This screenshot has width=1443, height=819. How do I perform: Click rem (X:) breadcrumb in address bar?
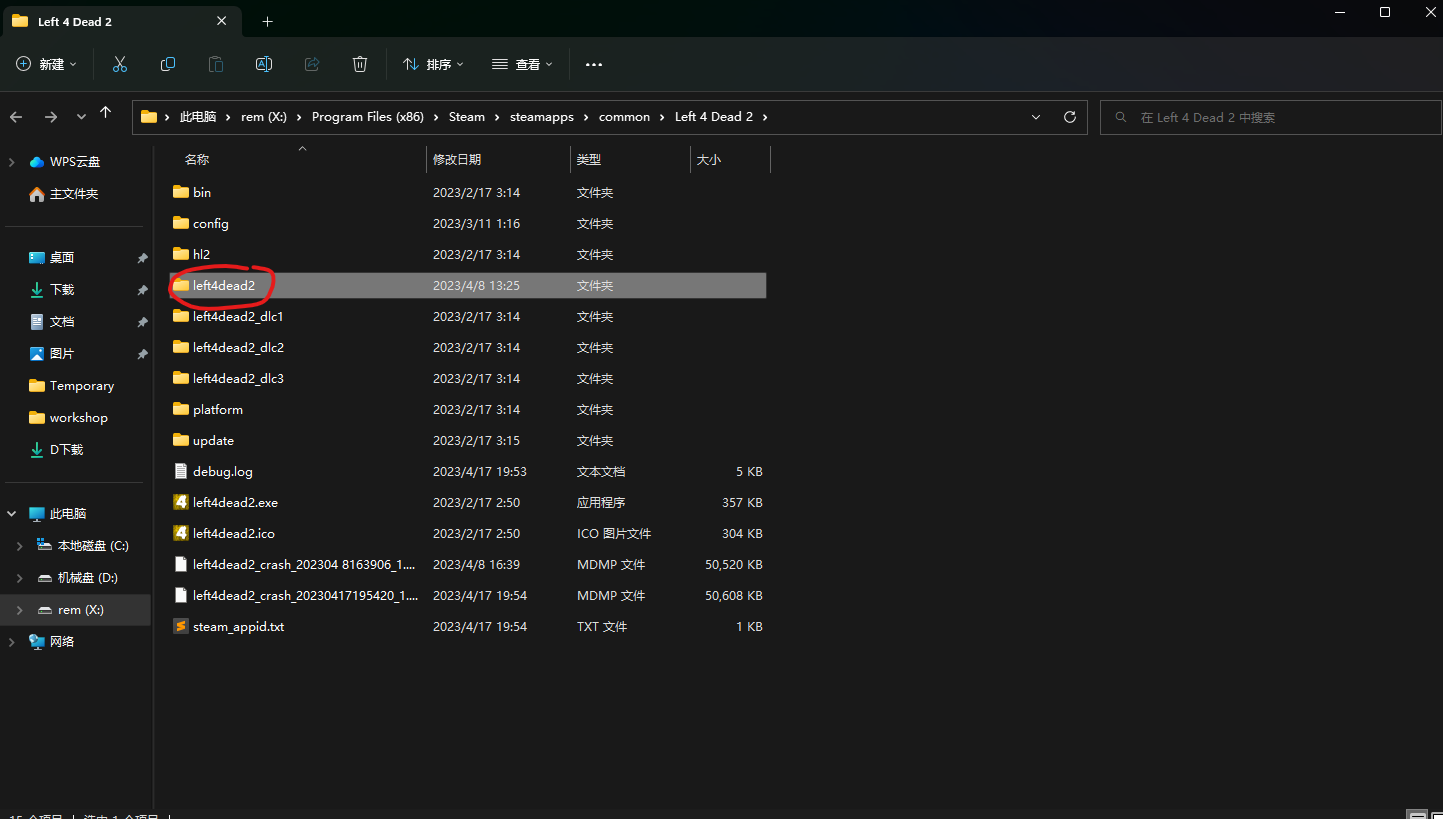pyautogui.click(x=264, y=117)
